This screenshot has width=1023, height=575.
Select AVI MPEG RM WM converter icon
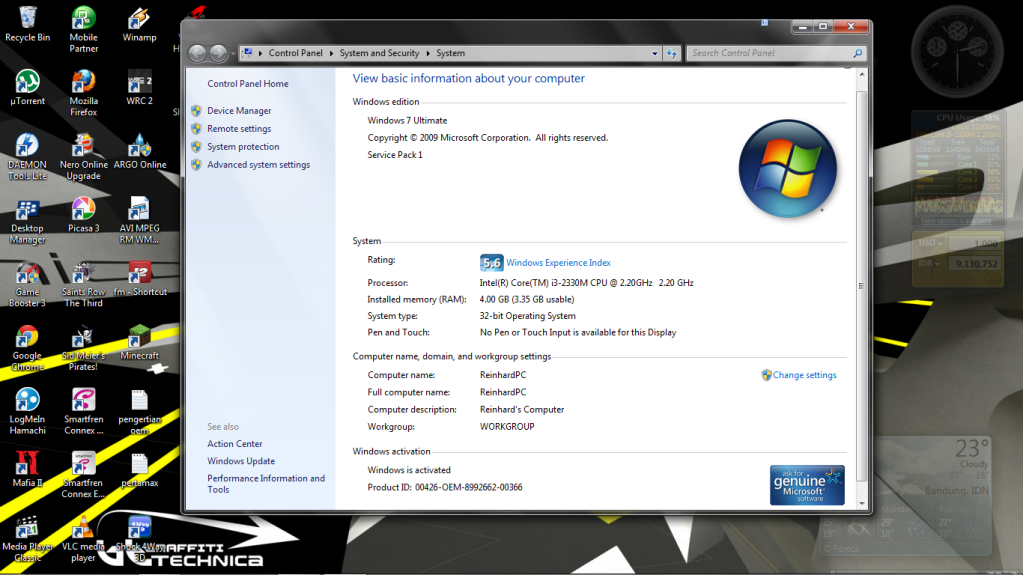(x=139, y=221)
